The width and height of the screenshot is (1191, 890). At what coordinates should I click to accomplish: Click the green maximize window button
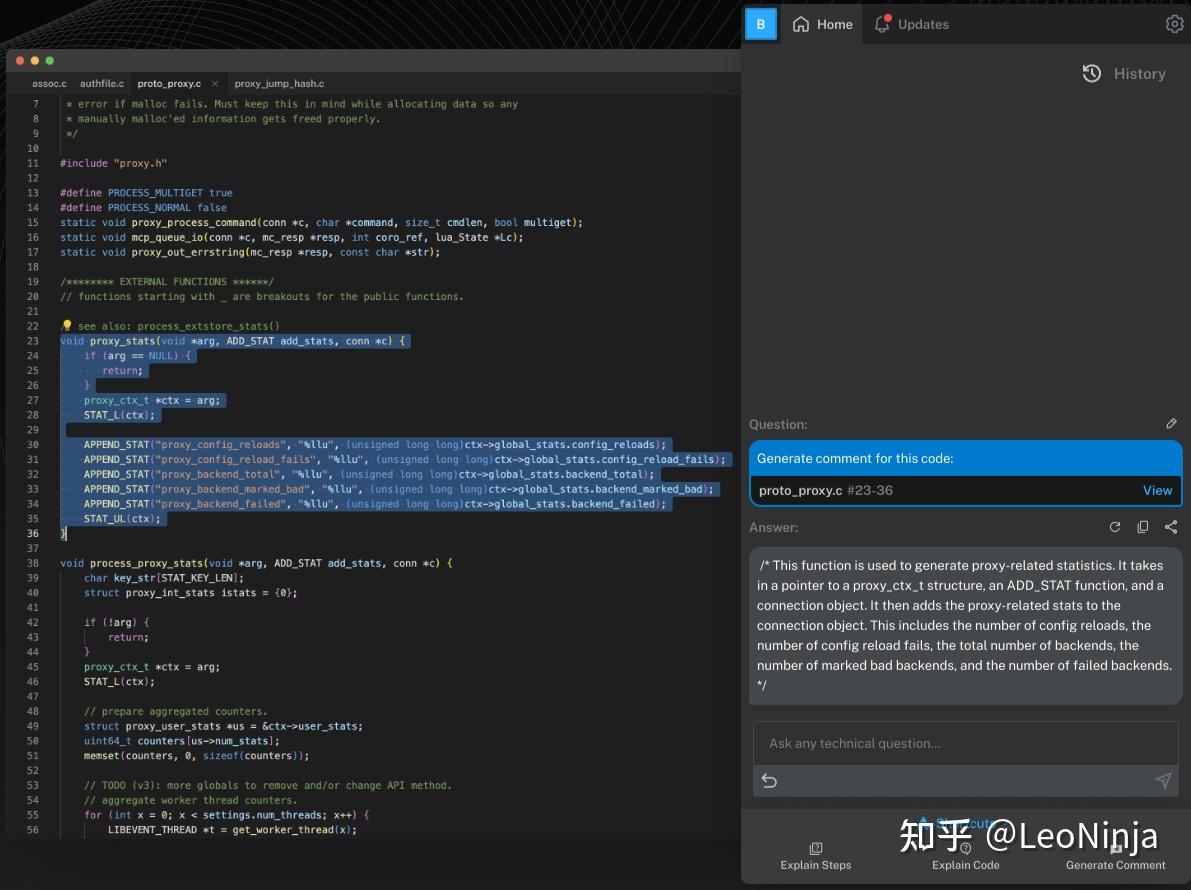tap(49, 61)
